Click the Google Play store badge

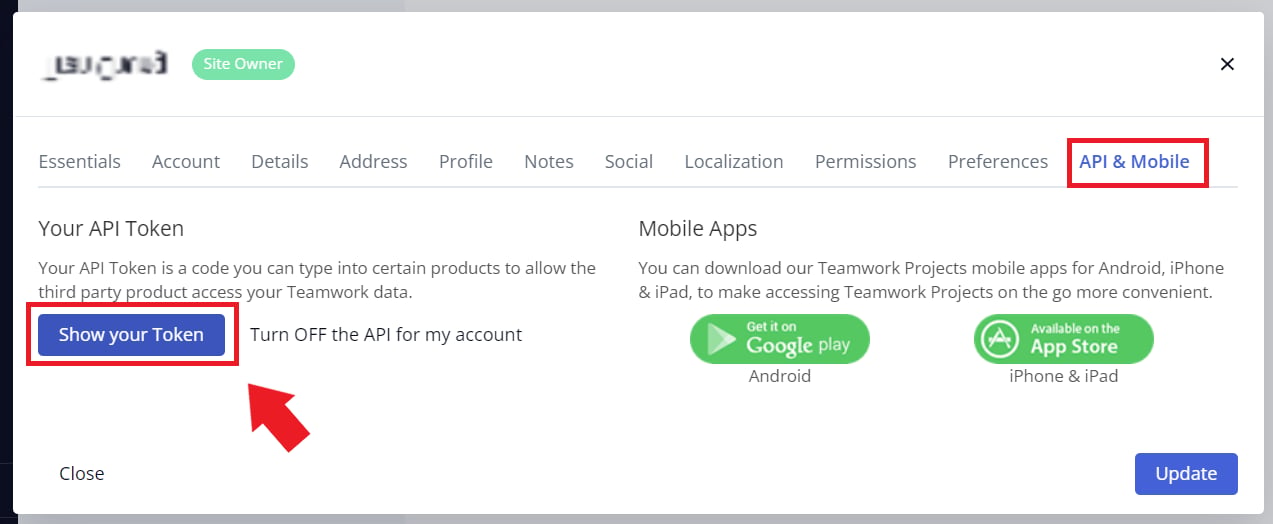tap(779, 339)
